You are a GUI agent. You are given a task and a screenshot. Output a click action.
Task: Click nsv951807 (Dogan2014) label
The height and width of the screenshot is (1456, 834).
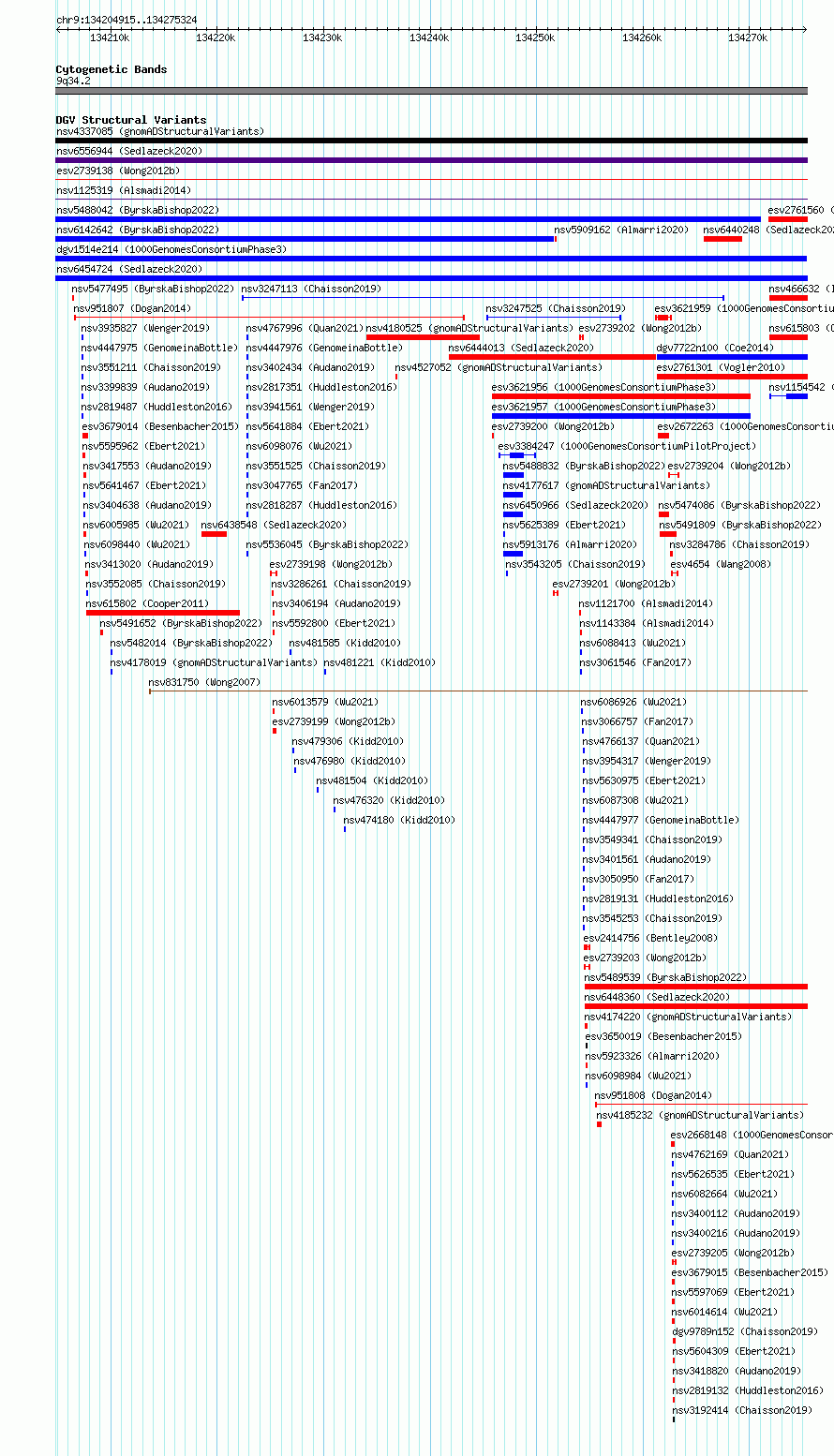pos(132,308)
